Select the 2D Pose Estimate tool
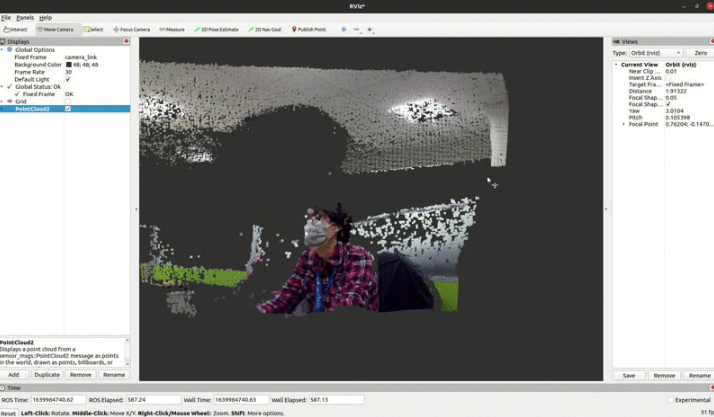This screenshot has height=417, width=714. point(217,30)
